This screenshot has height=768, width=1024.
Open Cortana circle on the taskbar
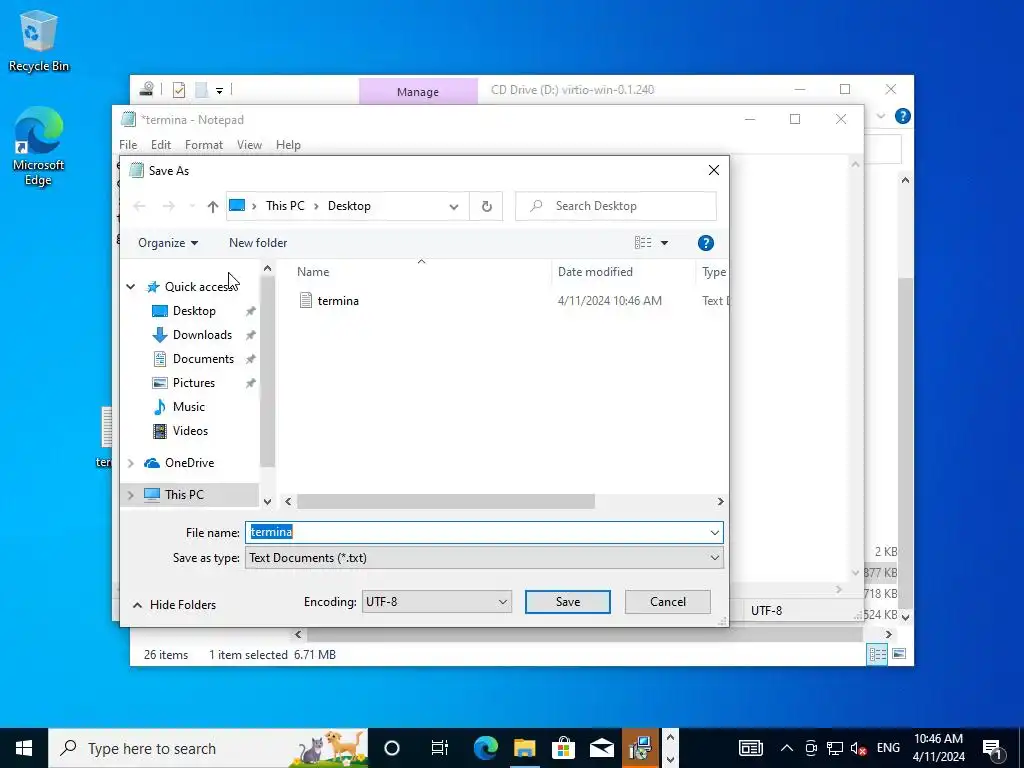(x=392, y=748)
